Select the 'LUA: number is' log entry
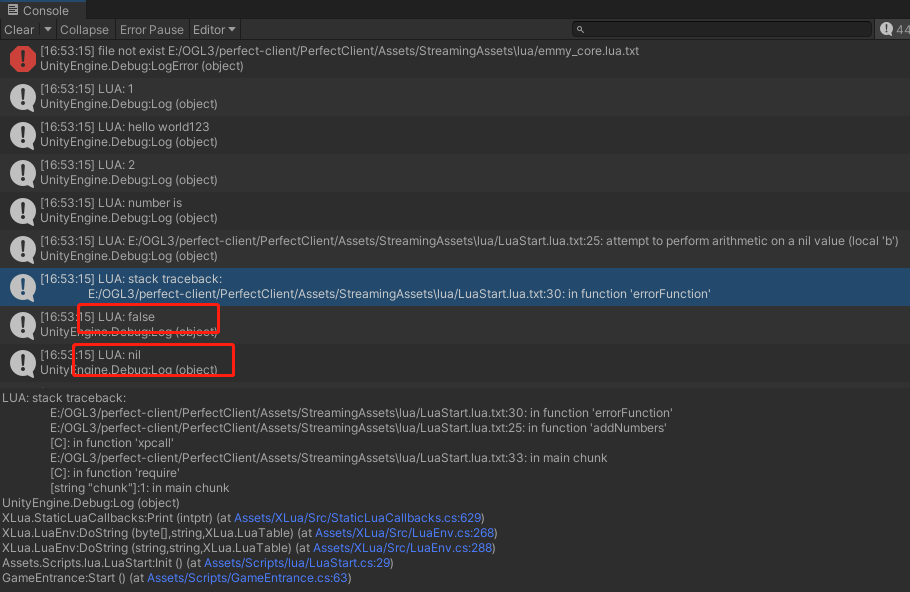This screenshot has width=910, height=592. click(x=455, y=211)
